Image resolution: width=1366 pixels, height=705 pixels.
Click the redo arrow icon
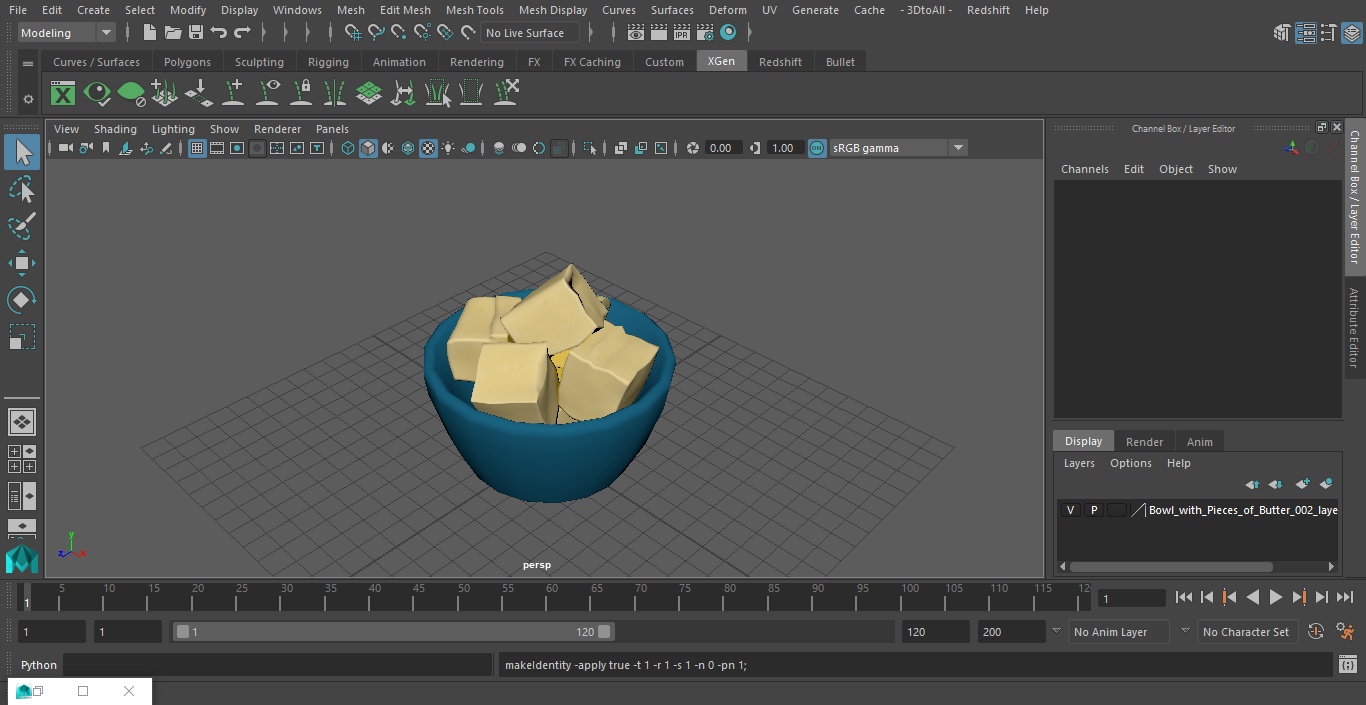242,33
